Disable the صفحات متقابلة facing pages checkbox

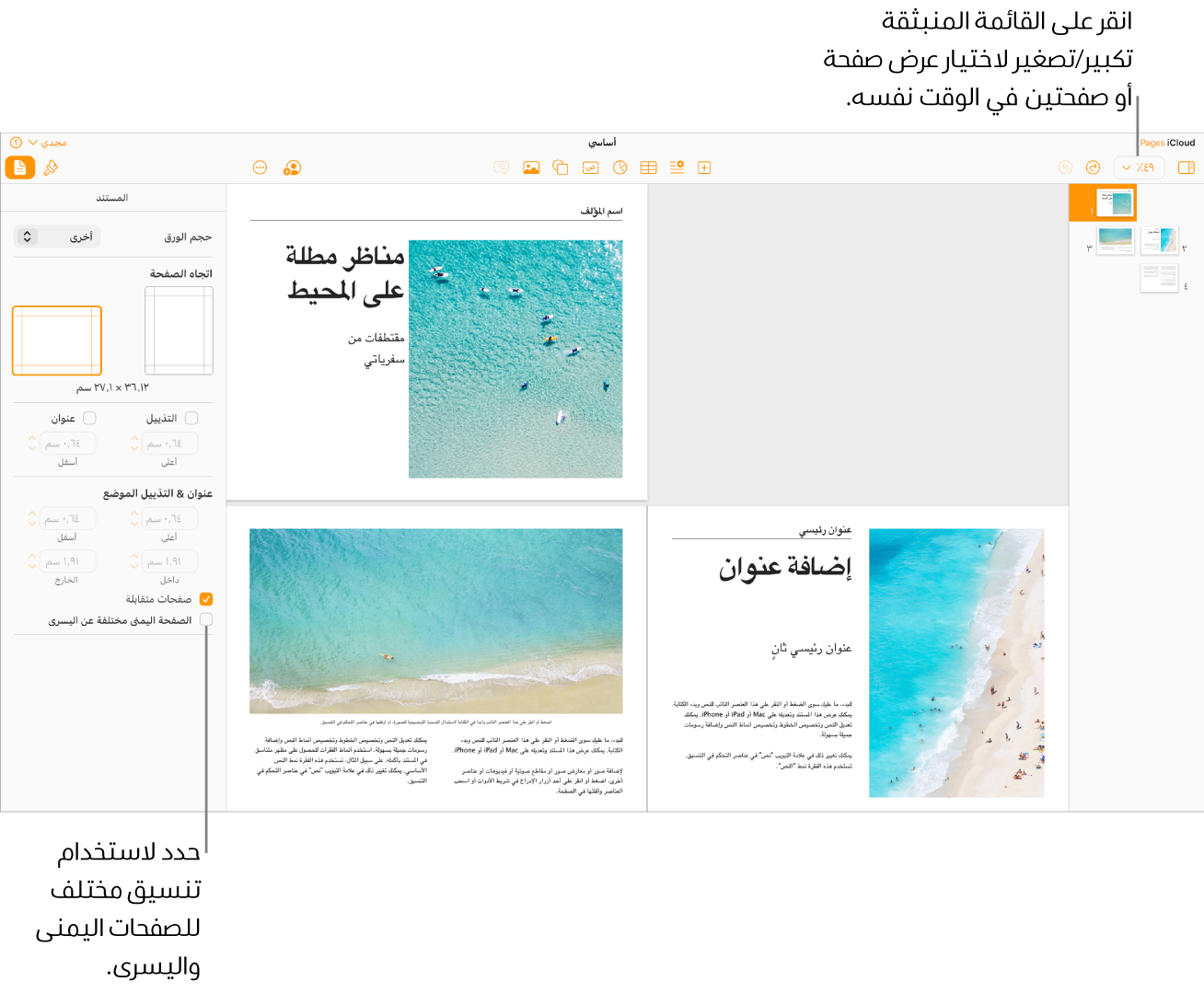click(x=206, y=599)
